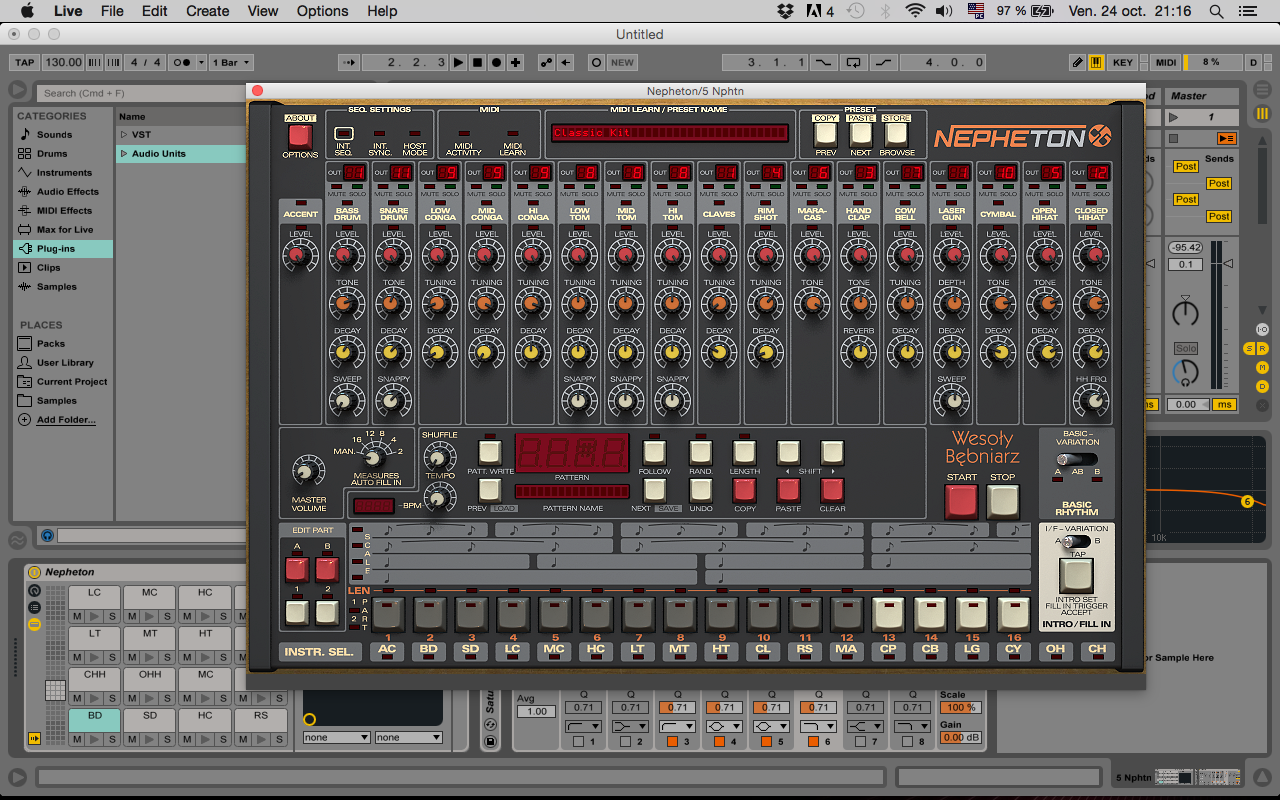
Task: Adjust the MASTER VOLUME knob in Nepheton
Action: click(308, 470)
